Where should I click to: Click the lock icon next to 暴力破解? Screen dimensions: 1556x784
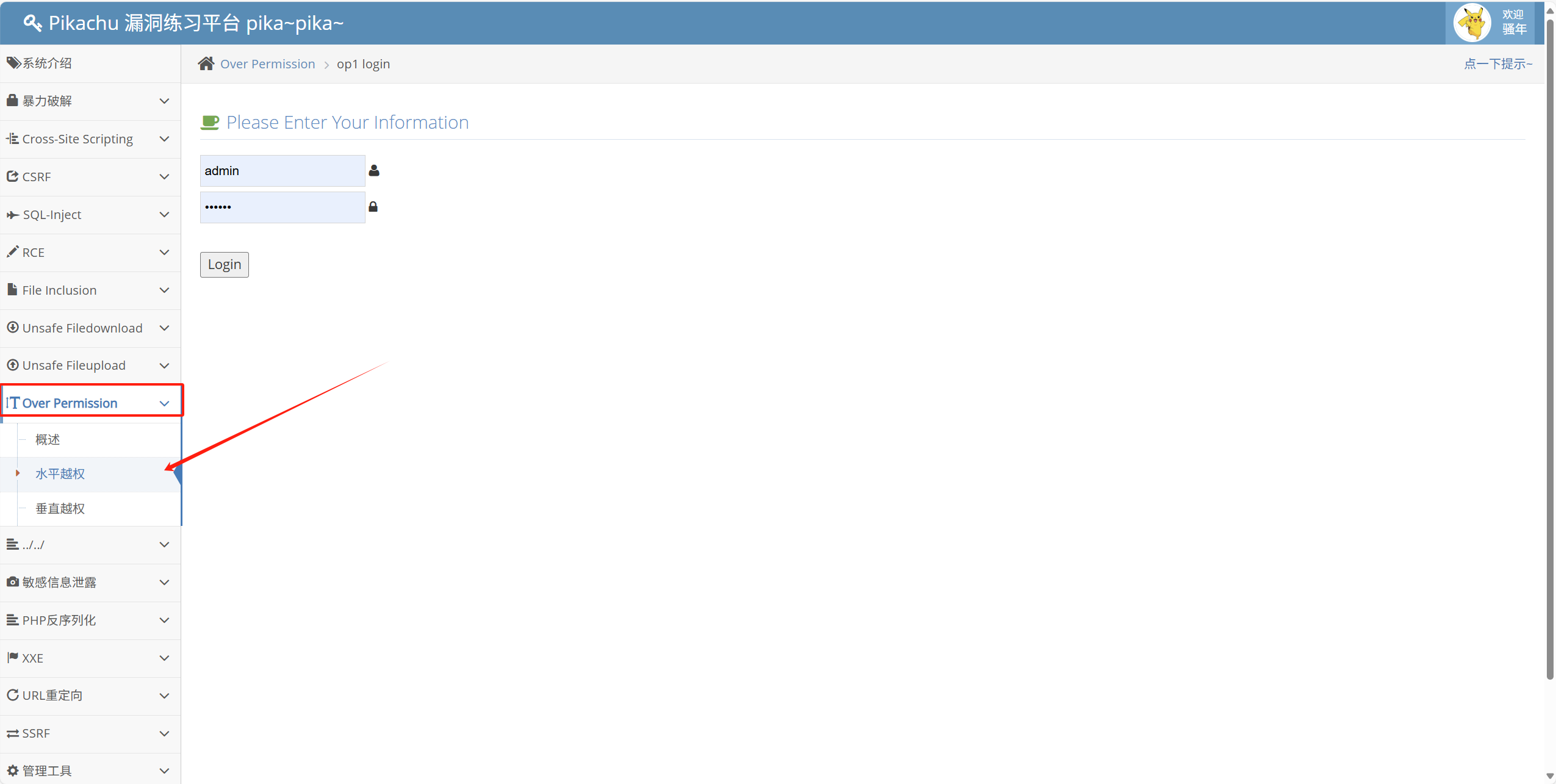12,100
